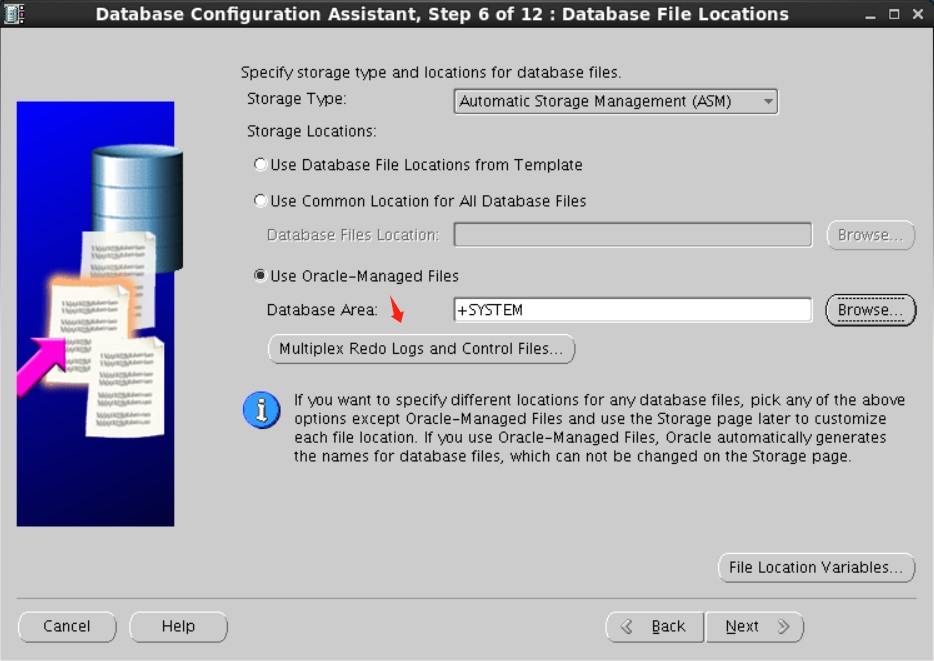Select Use Oracle-Managed Files option
Image resolution: width=934 pixels, height=661 pixels.
pos(261,275)
